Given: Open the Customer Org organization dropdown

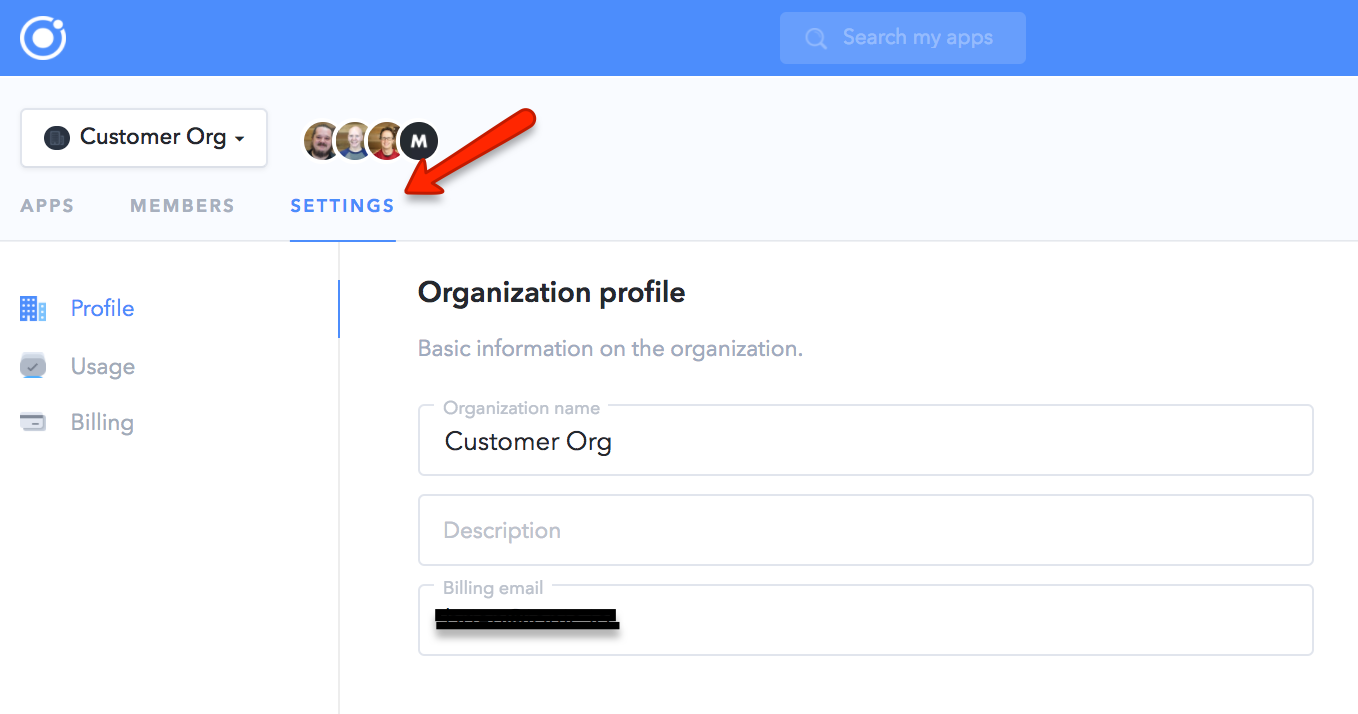Looking at the screenshot, I should pyautogui.click(x=144, y=138).
